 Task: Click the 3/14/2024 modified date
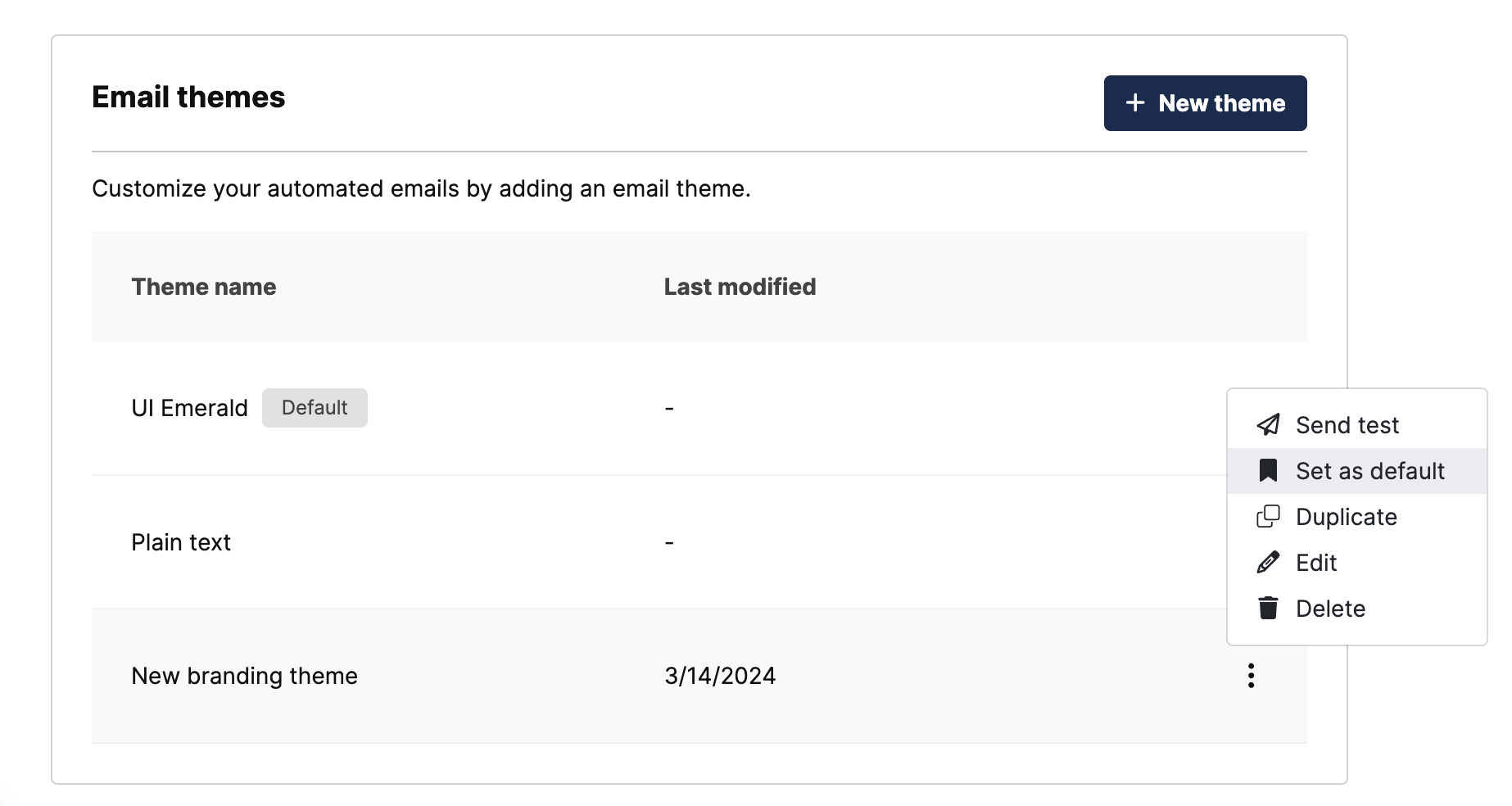(x=720, y=676)
